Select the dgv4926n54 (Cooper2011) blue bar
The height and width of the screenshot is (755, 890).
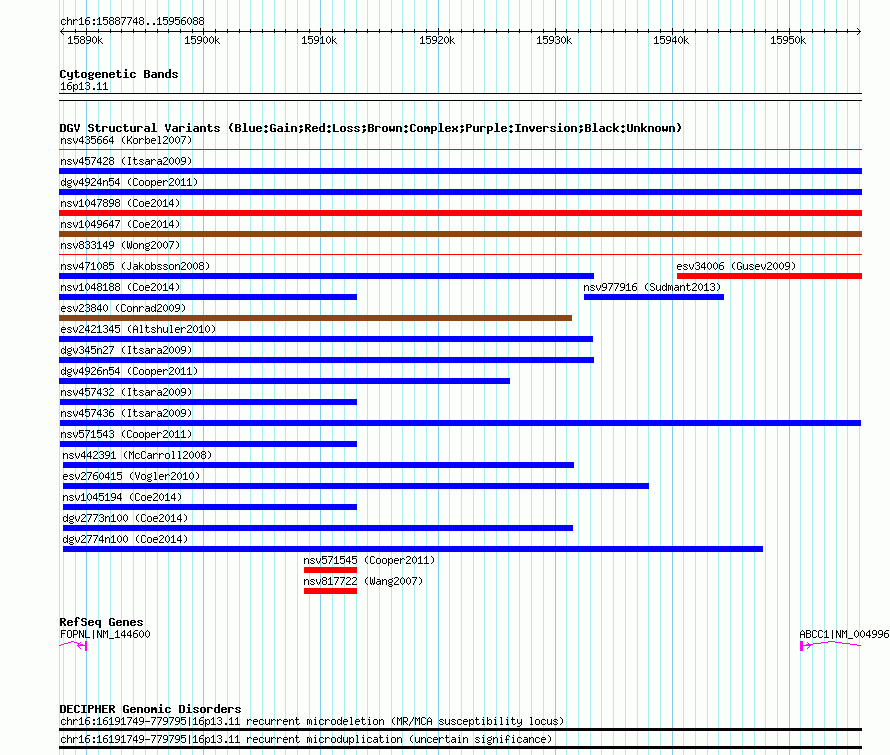[284, 381]
